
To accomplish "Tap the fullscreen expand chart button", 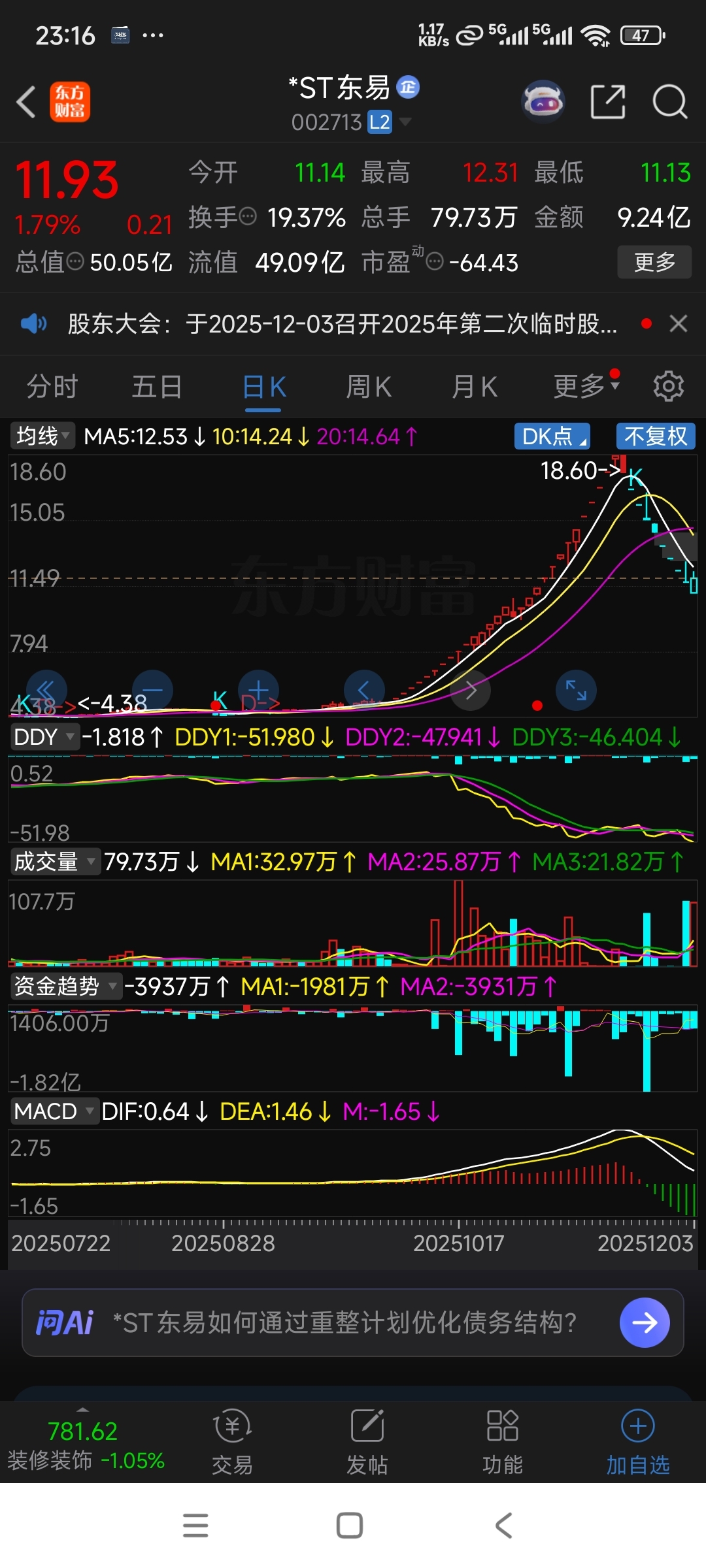I will tap(576, 690).
